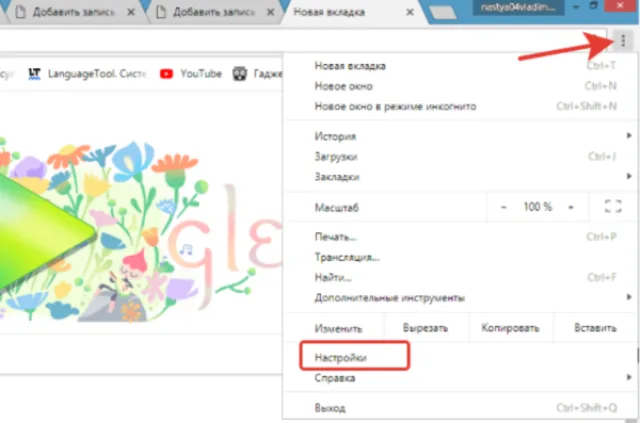Click the 'Гадже' bookmark favicon

coord(240,73)
